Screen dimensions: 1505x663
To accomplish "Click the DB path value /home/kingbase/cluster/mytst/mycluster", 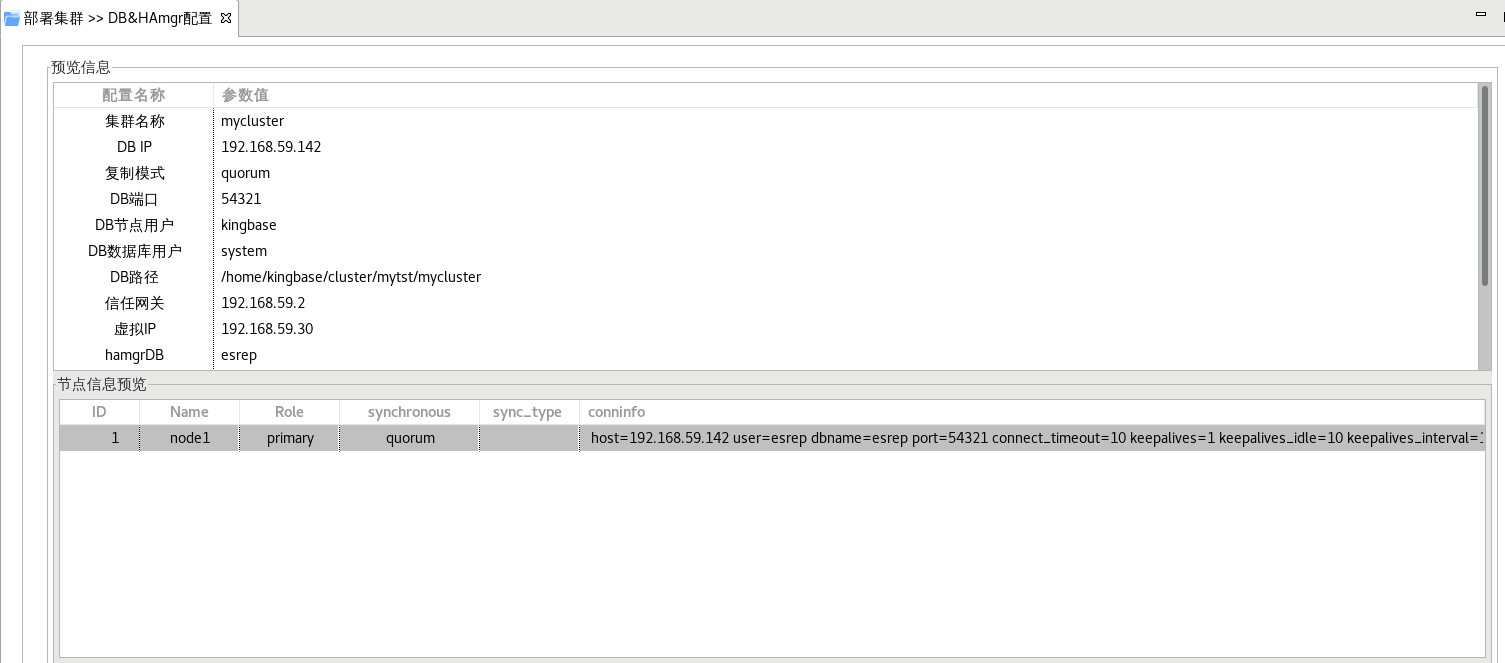I will 350,277.
